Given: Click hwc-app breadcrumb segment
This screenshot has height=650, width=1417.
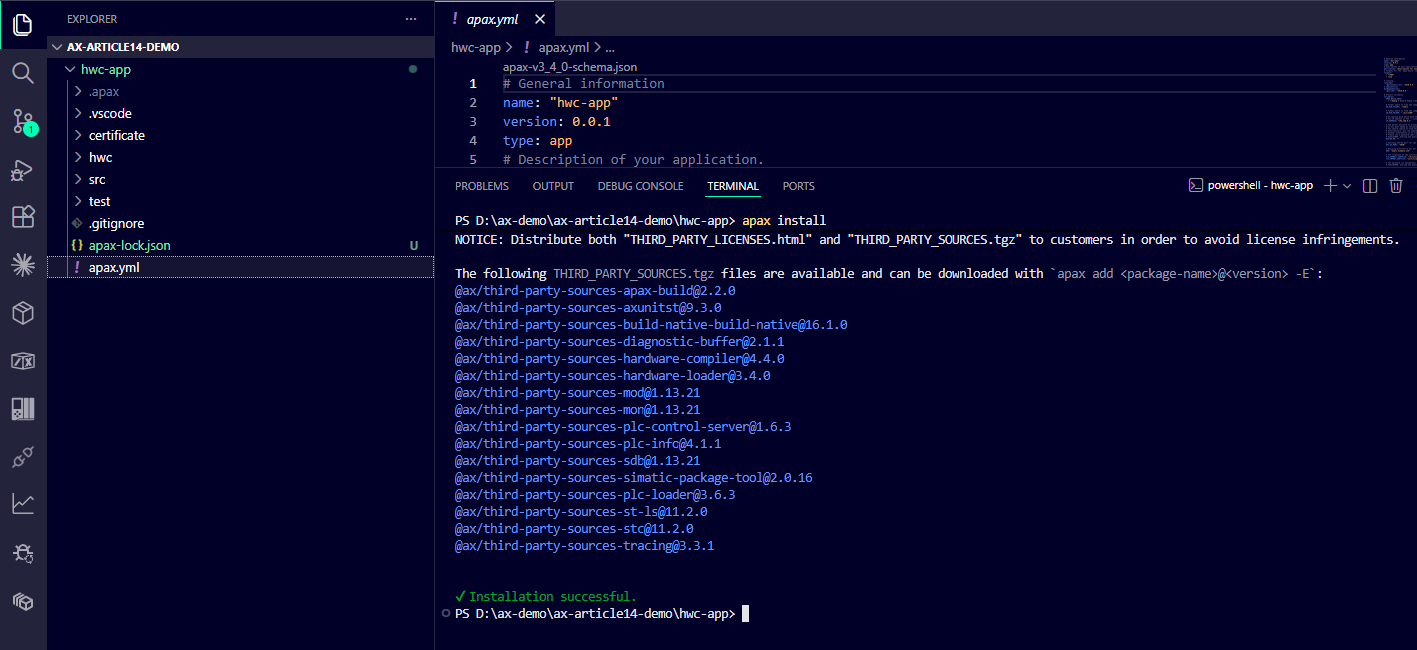Looking at the screenshot, I should (x=476, y=47).
